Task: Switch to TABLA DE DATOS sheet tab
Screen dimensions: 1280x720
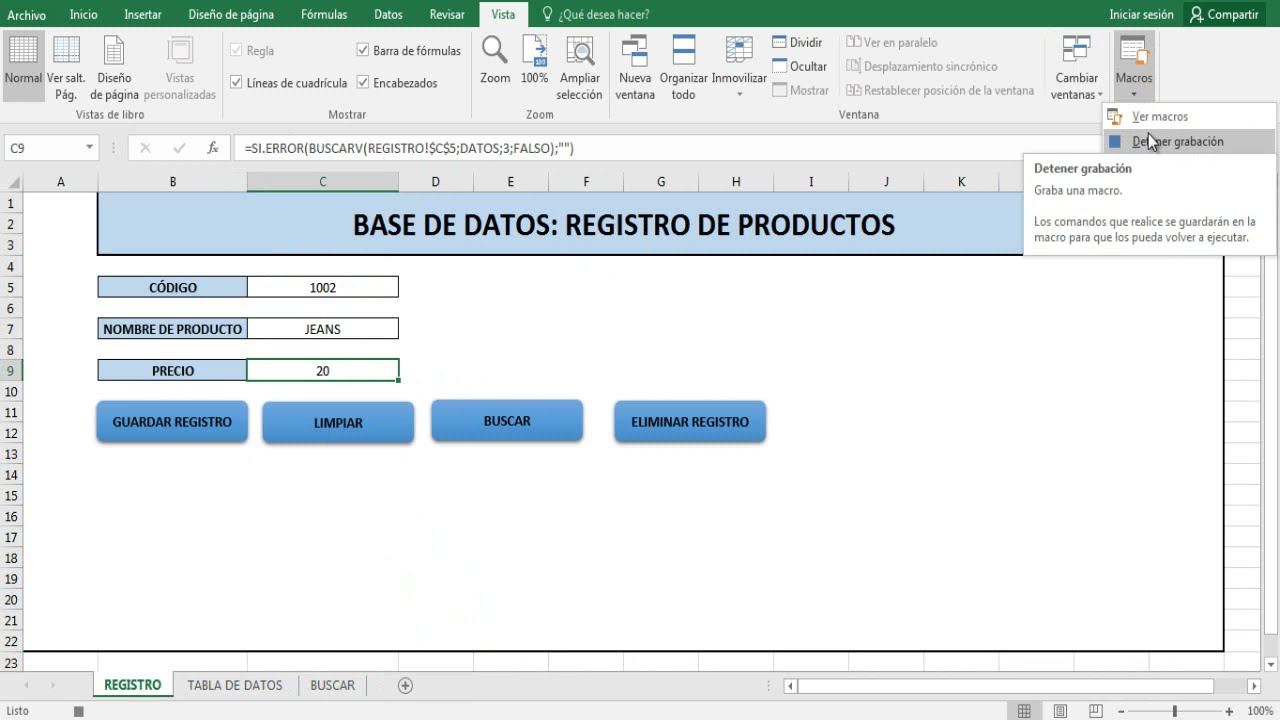Action: 235,685
